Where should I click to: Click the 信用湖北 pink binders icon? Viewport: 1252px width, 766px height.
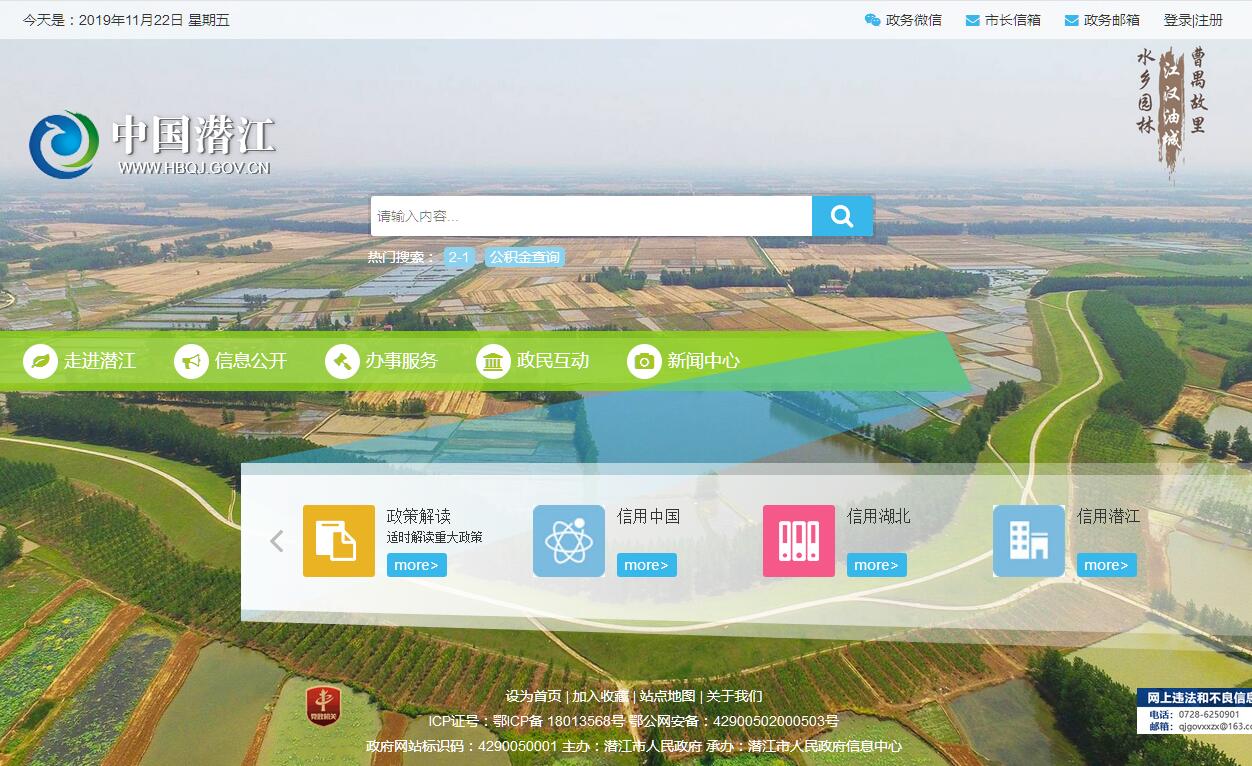pos(799,541)
